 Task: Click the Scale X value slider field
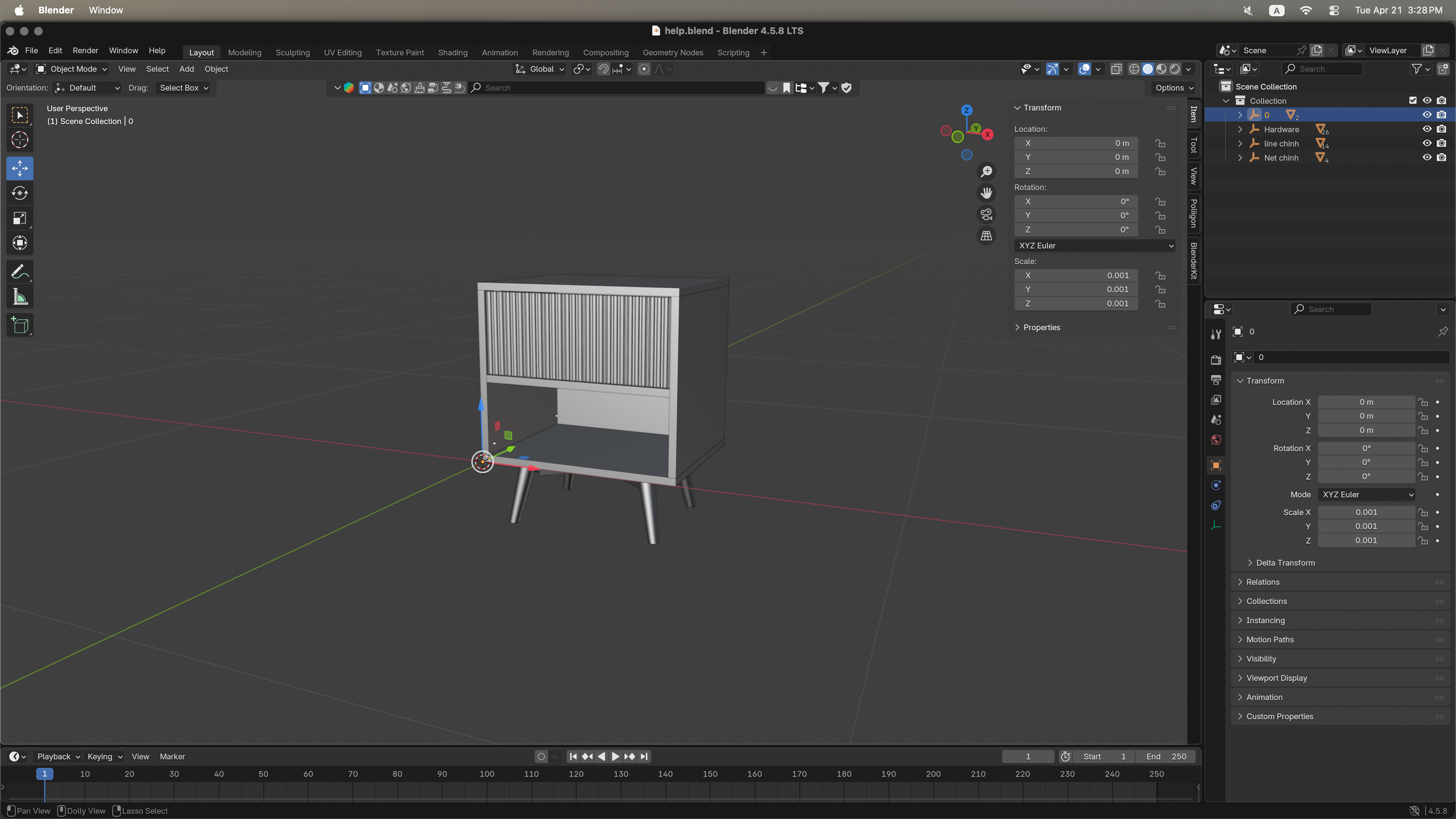coord(1076,276)
